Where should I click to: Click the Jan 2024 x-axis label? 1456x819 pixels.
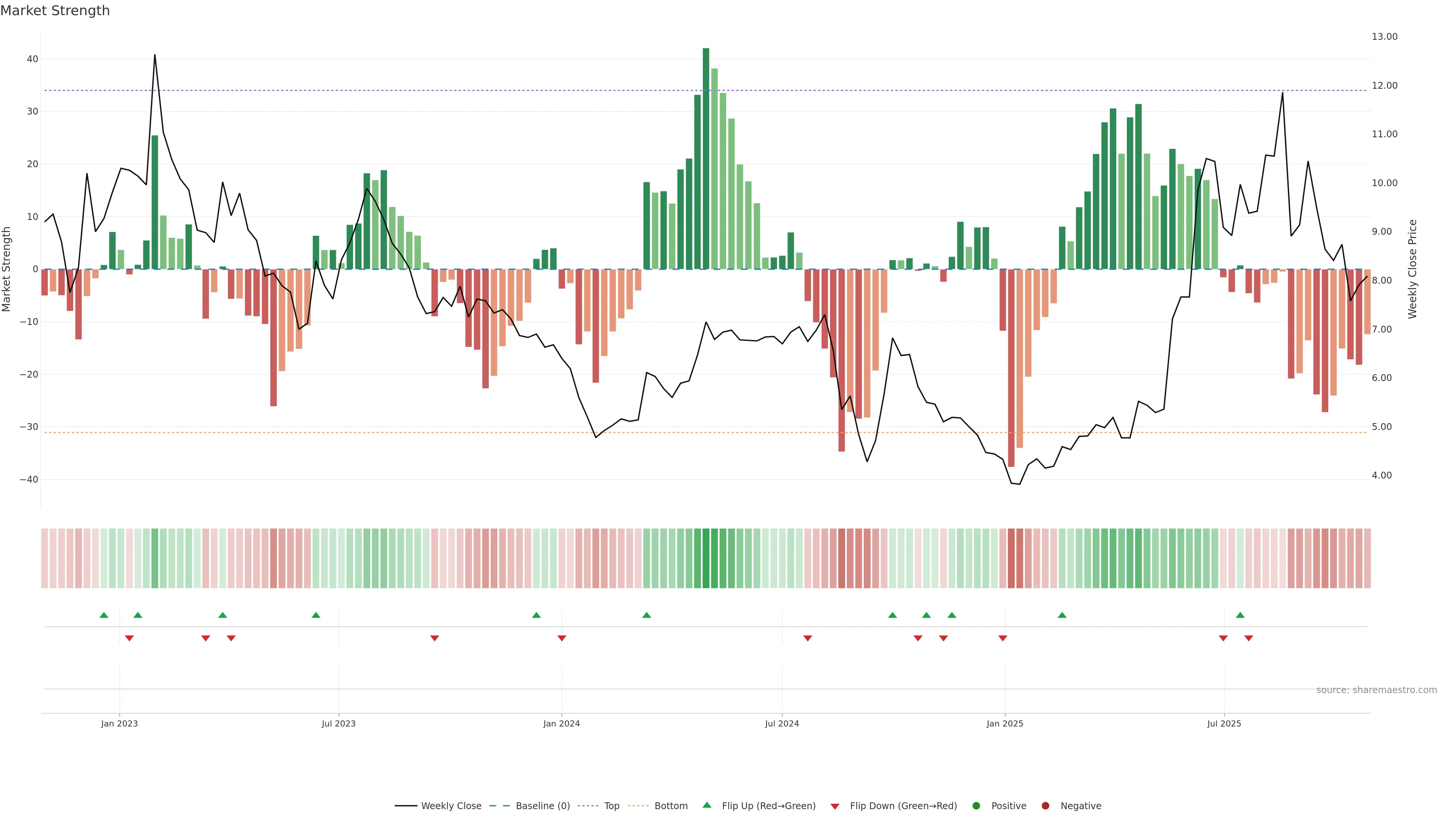pos(561,723)
